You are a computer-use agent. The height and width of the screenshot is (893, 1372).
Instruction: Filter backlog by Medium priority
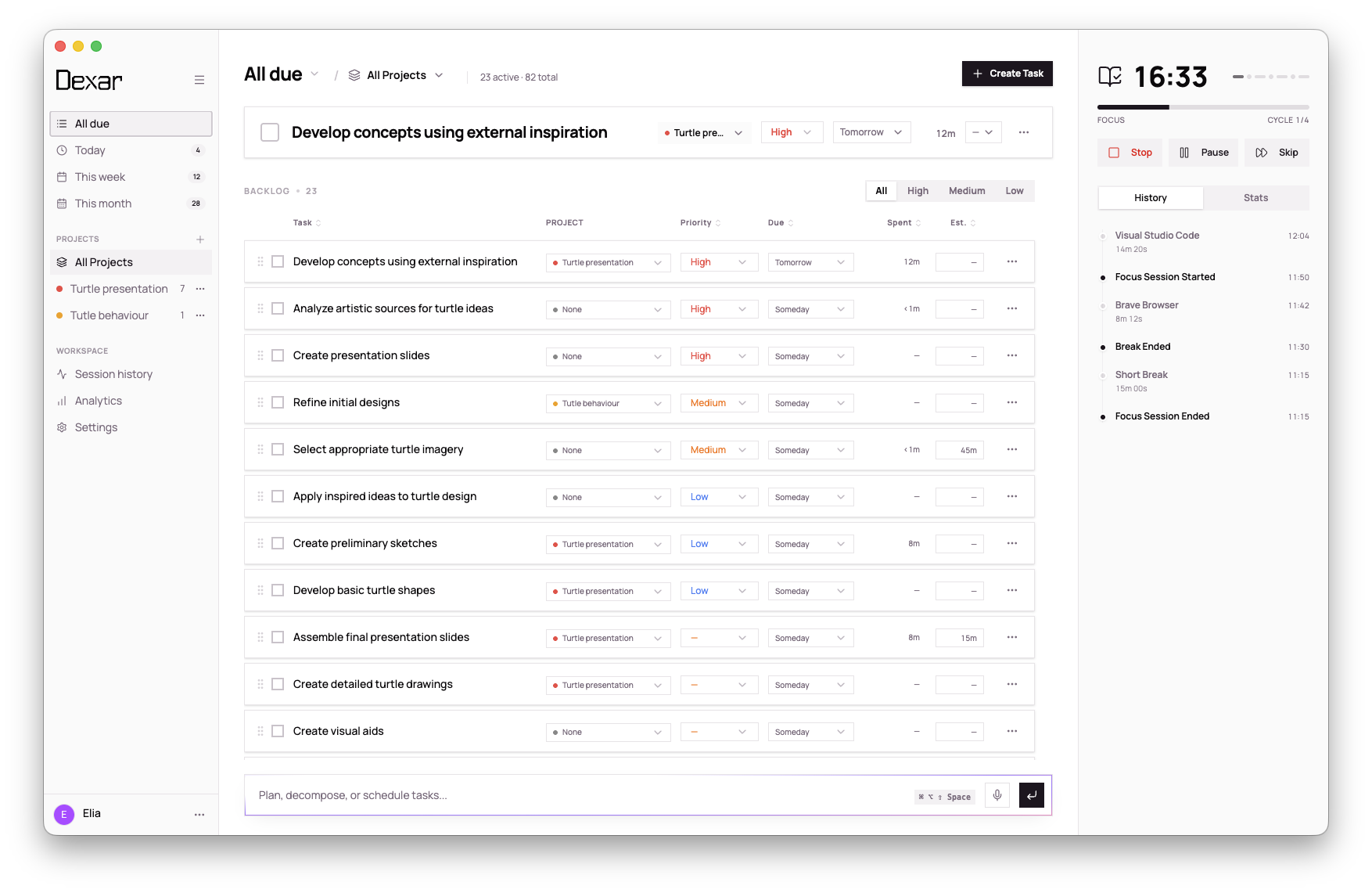967,191
